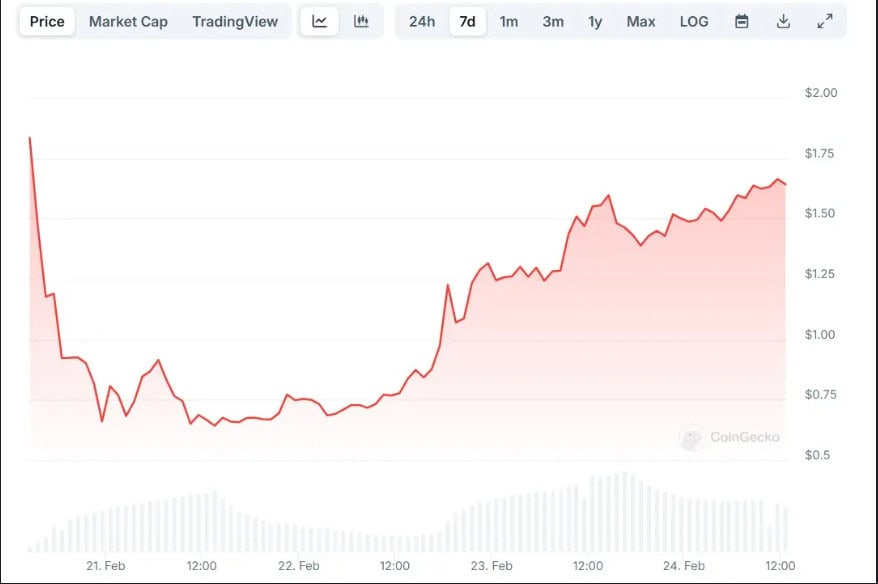Select the 1y range button
This screenshot has height=584, width=878.
594,21
